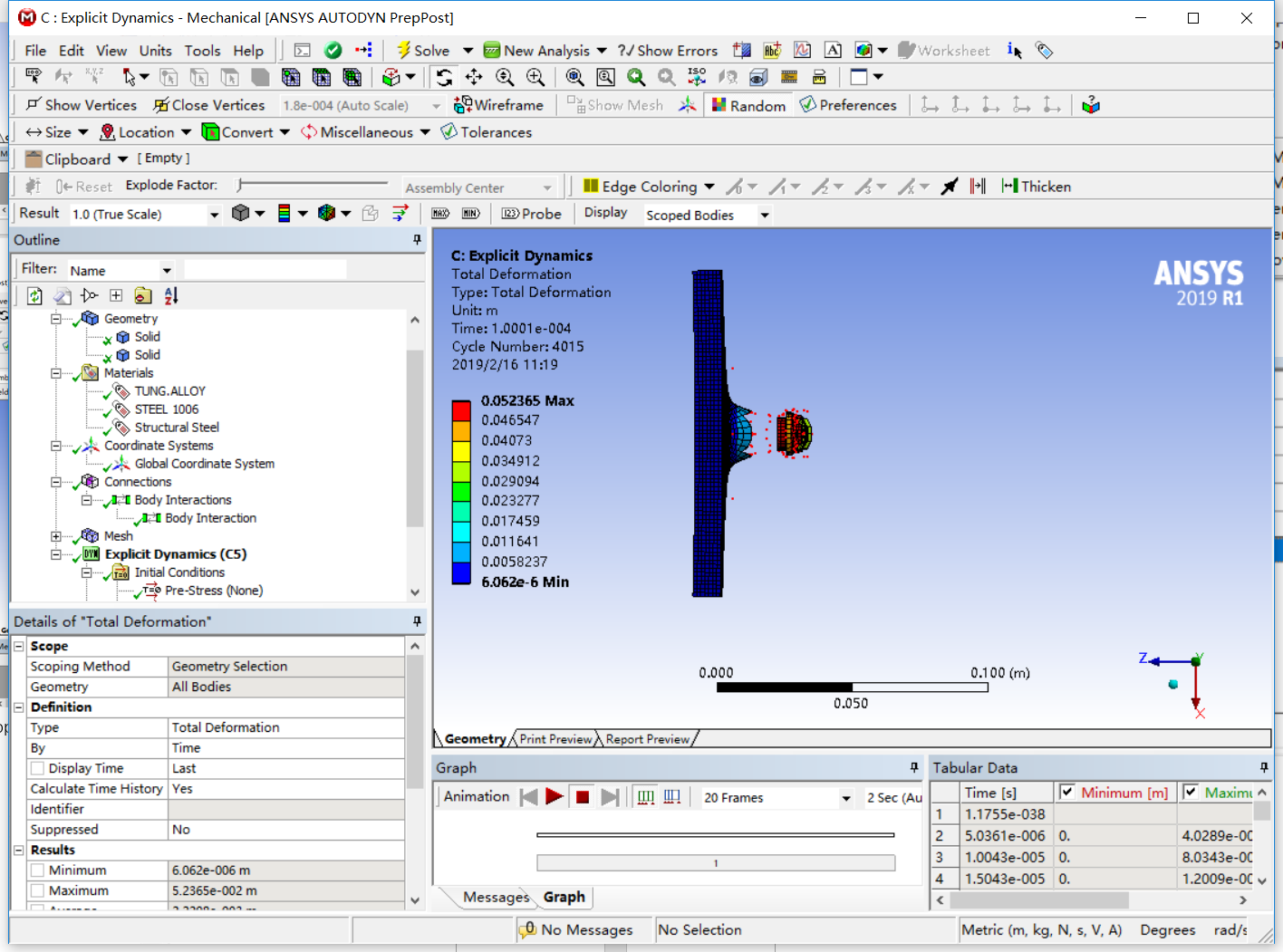Viewport: 1283px width, 952px height.
Task: Select the Rotate view tool
Action: pos(444,77)
